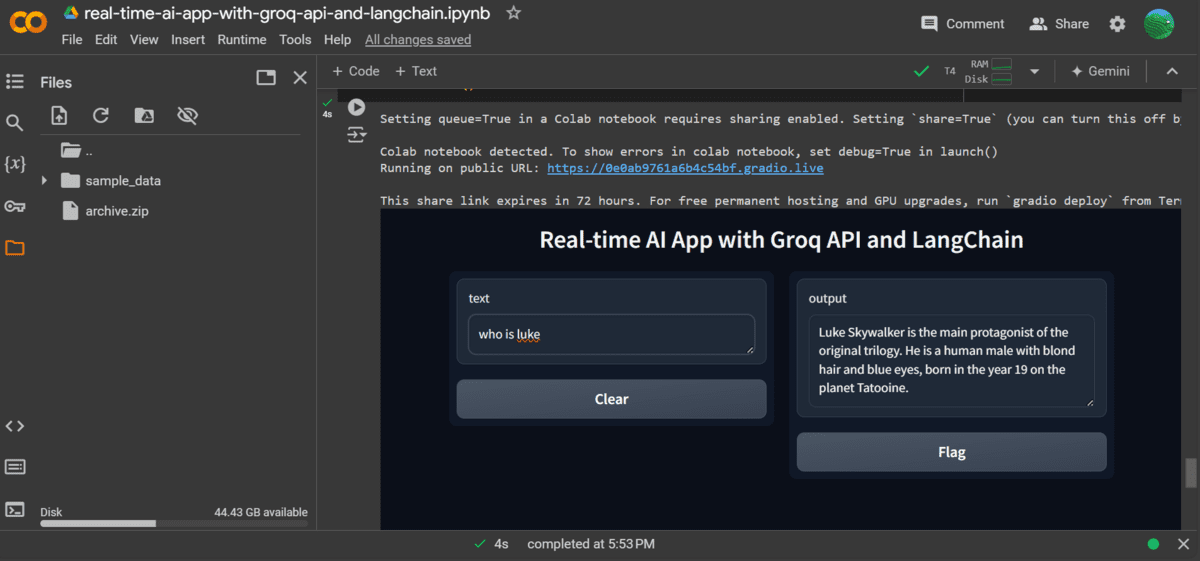Screen dimensions: 1200x561
Task: Open the Runtime menu
Action: pos(242,40)
